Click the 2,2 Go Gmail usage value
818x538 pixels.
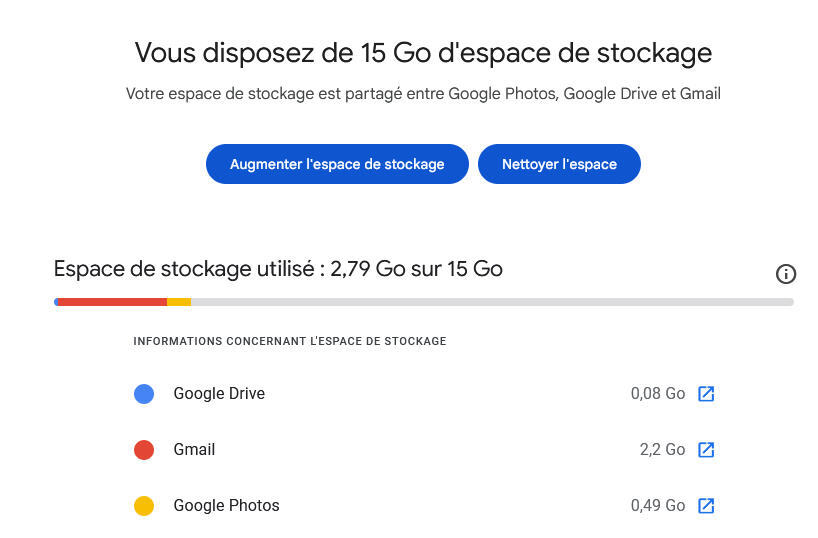tap(662, 450)
